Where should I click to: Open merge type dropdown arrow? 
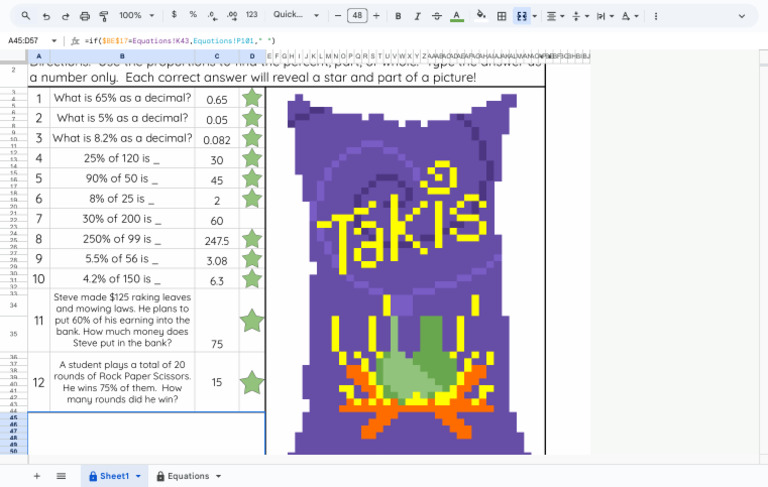534,16
